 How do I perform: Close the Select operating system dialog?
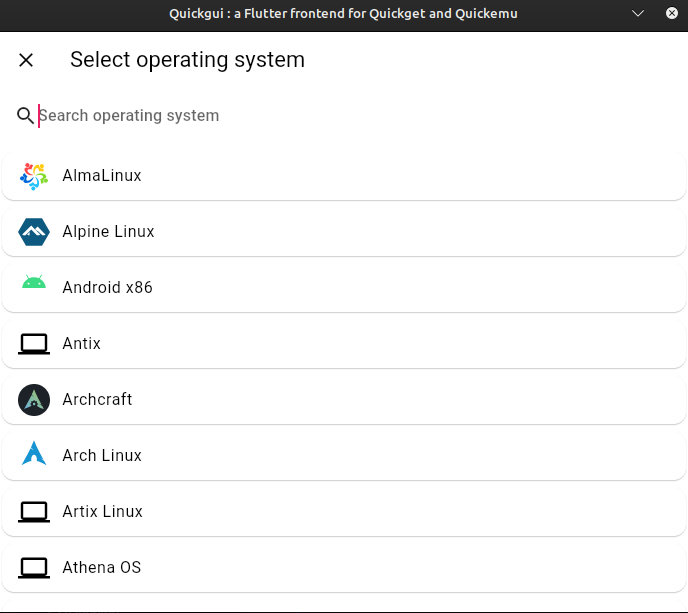[x=26, y=60]
